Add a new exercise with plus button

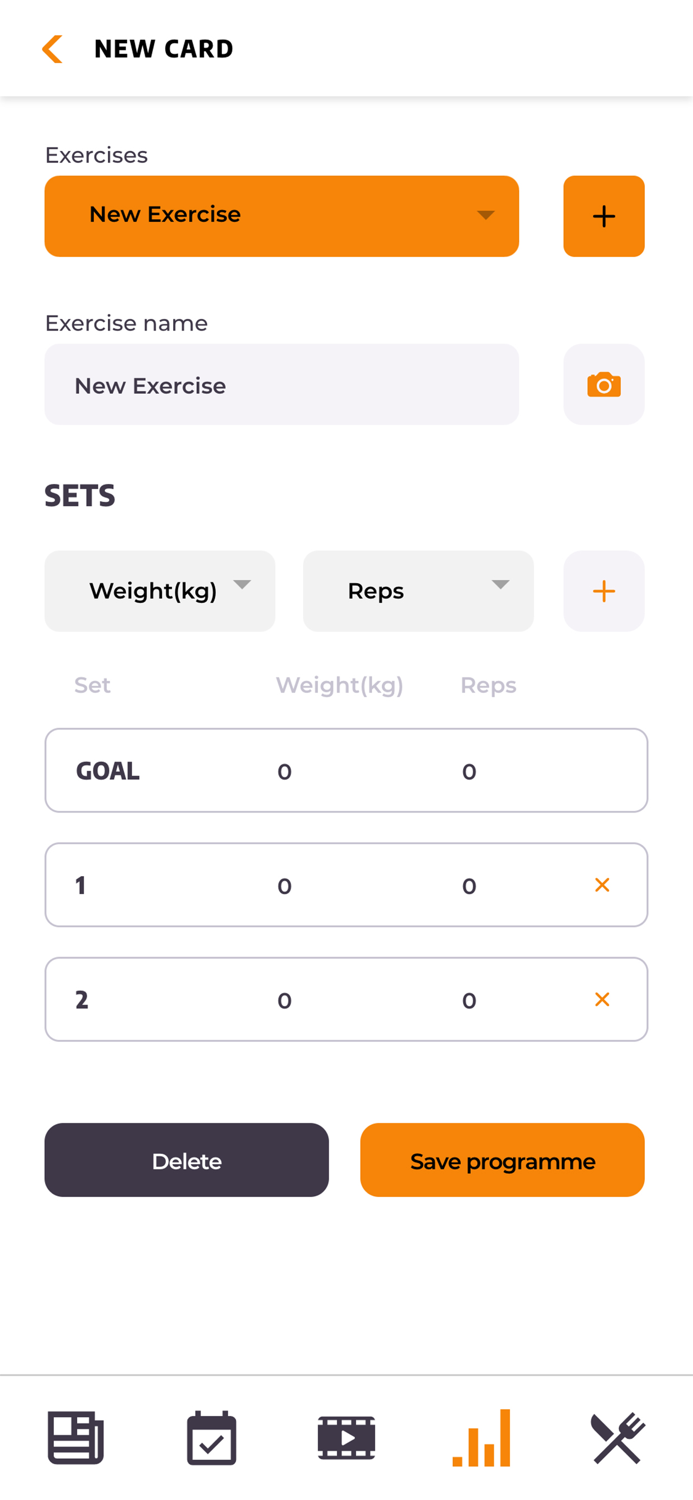point(603,216)
